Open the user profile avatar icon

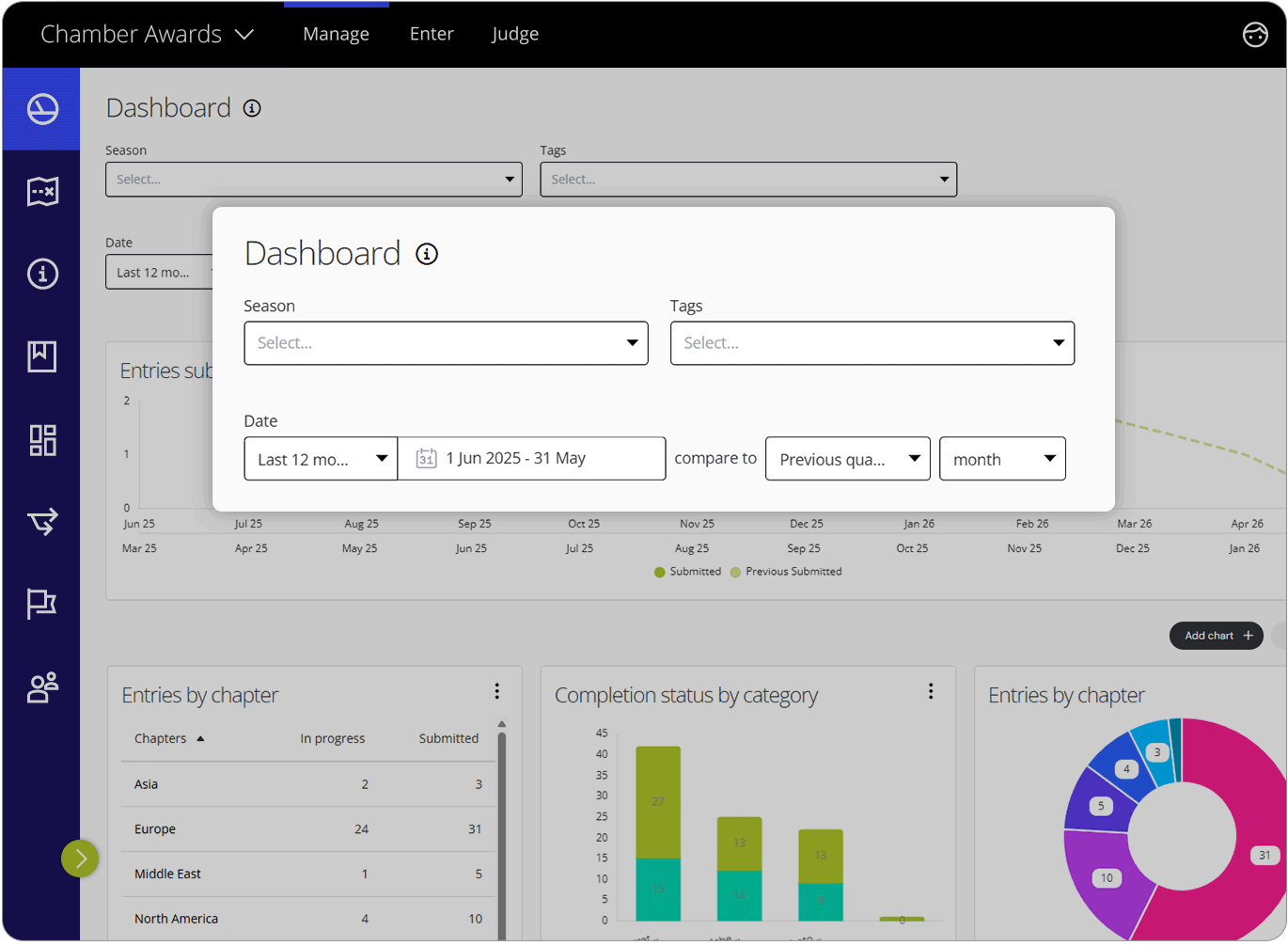click(x=1255, y=35)
